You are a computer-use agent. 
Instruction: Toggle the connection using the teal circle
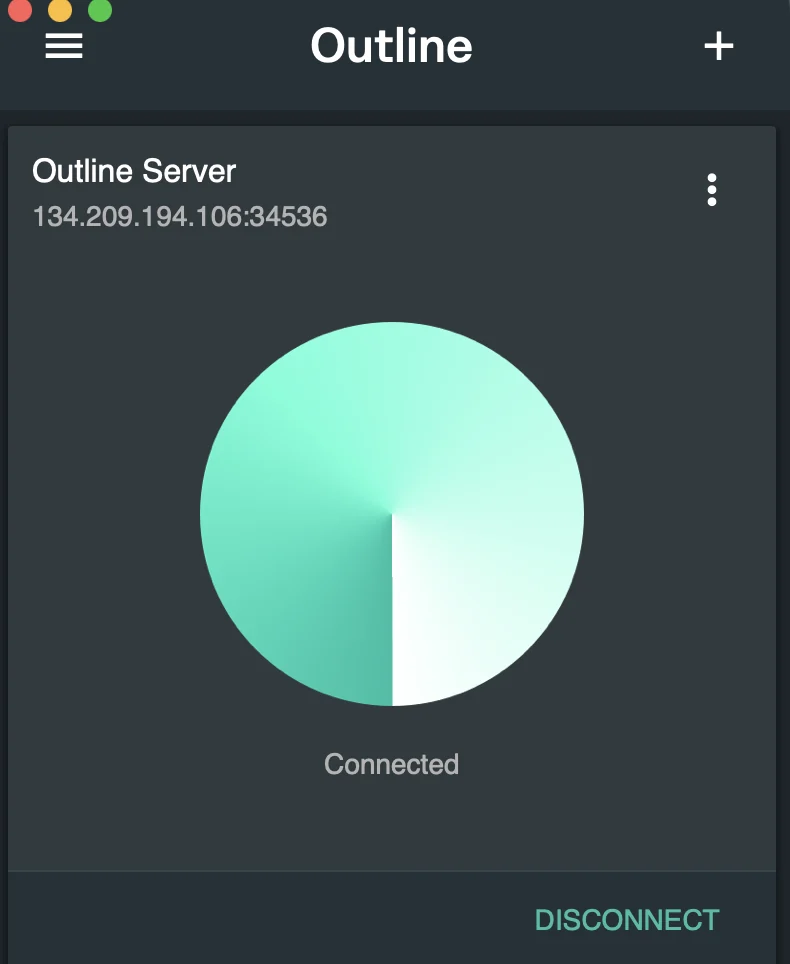[392, 514]
